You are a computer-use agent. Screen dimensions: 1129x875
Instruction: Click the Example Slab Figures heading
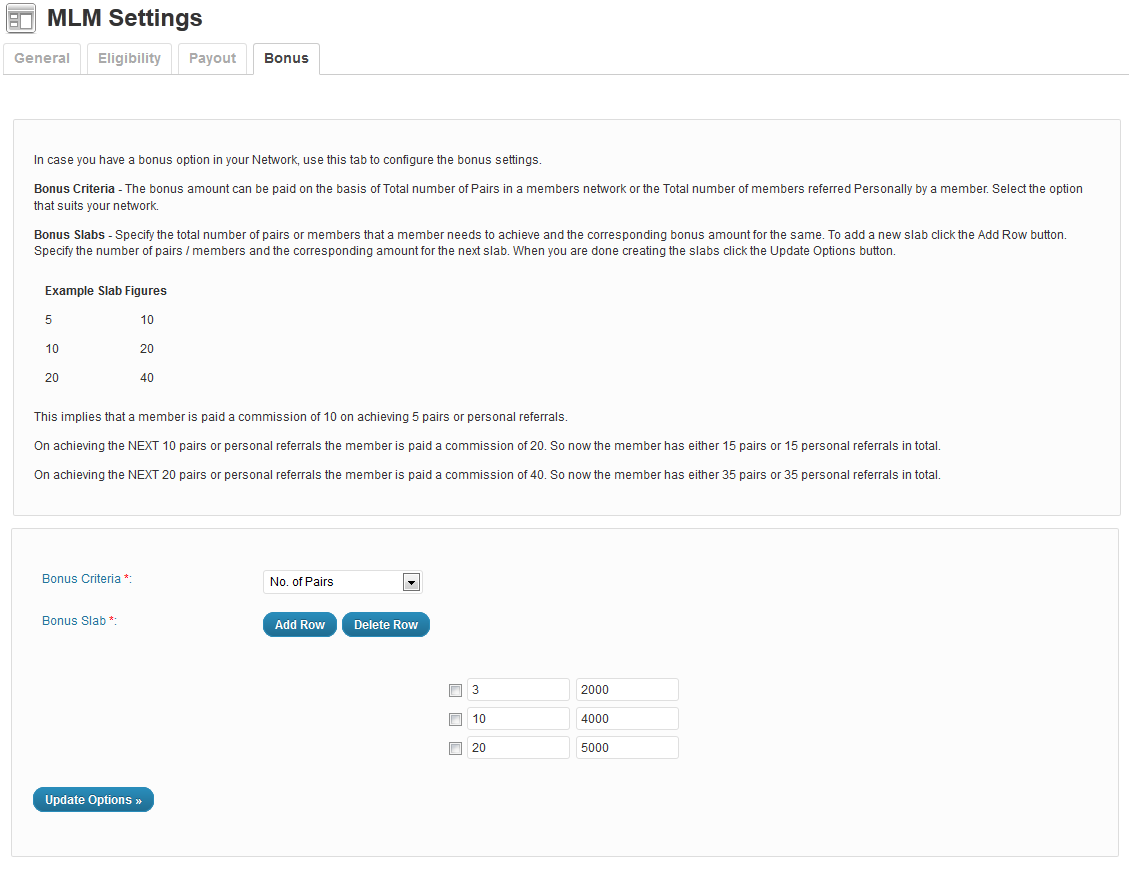pos(106,290)
